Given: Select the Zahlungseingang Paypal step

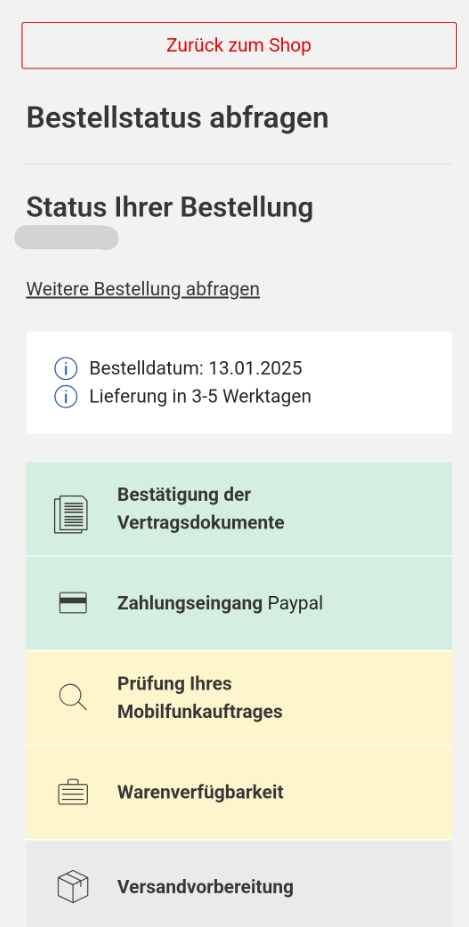Looking at the screenshot, I should pyautogui.click(x=239, y=604).
